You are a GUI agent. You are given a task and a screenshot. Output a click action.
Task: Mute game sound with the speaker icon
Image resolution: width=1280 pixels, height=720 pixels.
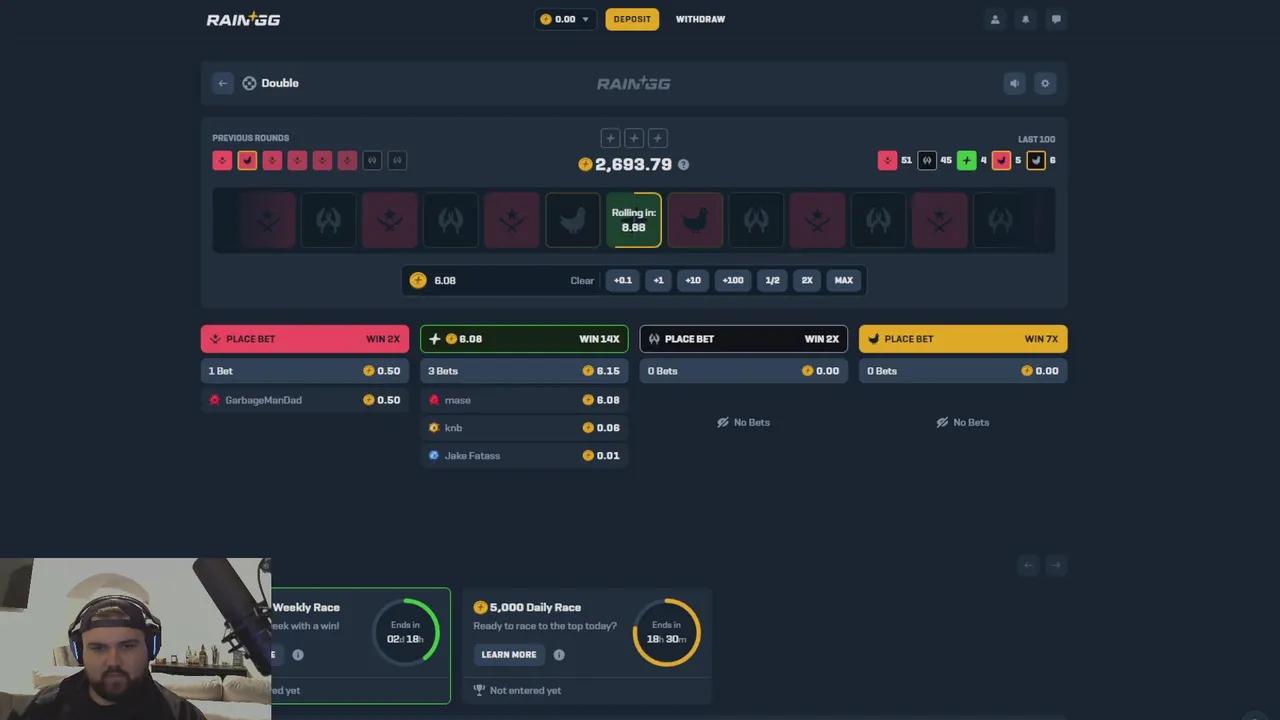[x=1014, y=83]
